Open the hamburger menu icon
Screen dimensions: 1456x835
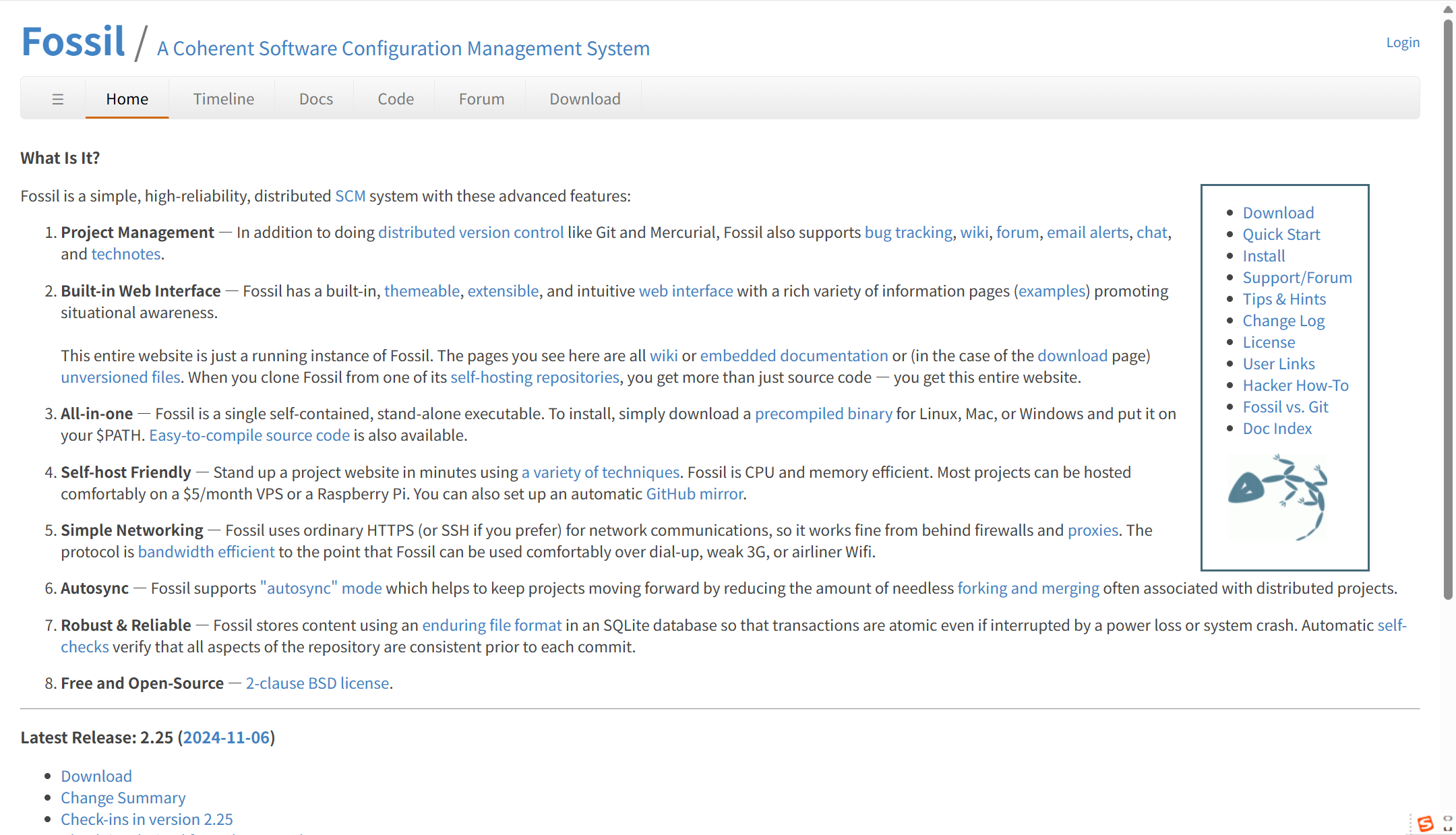58,99
